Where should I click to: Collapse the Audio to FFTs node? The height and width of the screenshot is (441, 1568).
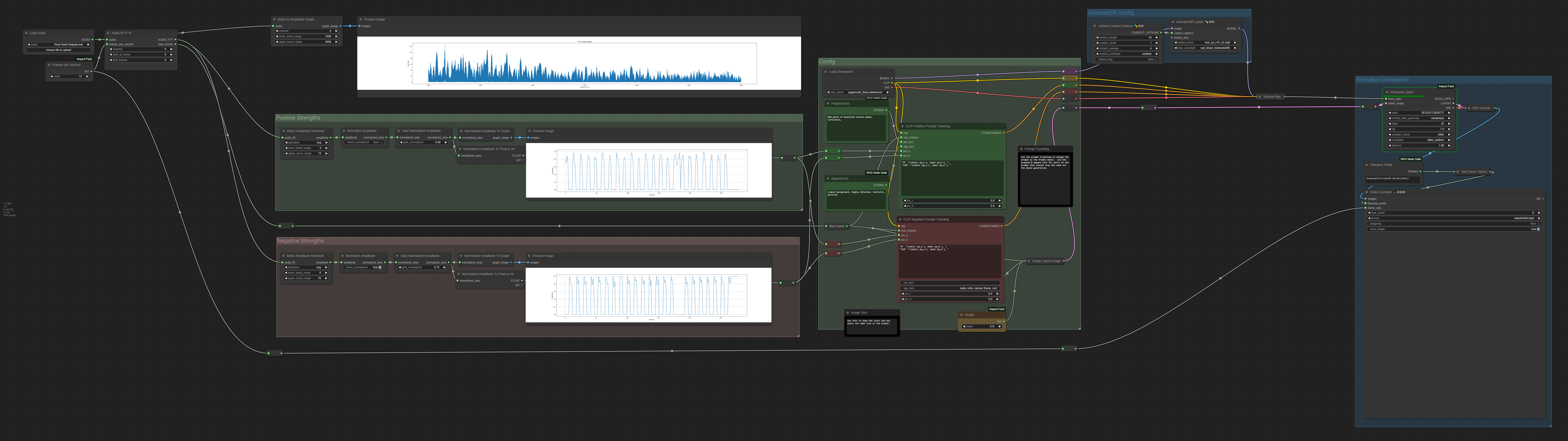pyautogui.click(x=108, y=33)
